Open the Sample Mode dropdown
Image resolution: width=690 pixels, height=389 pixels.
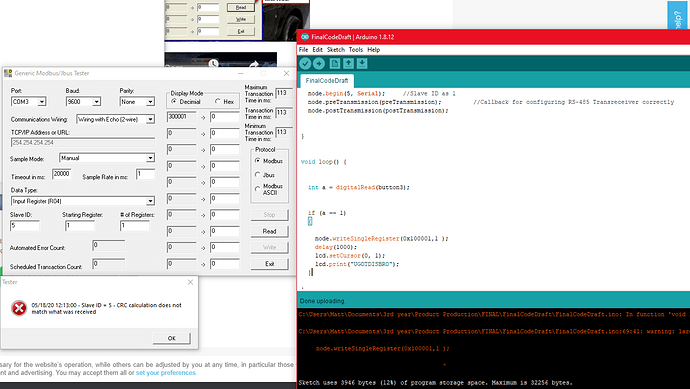tap(150, 158)
